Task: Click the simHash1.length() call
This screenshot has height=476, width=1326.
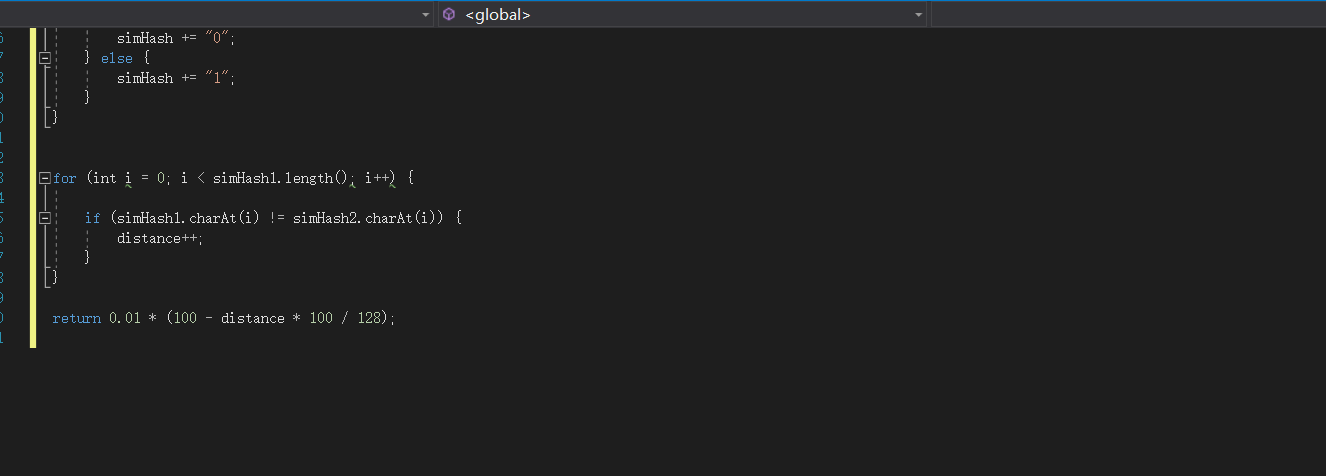Action: tap(280, 178)
